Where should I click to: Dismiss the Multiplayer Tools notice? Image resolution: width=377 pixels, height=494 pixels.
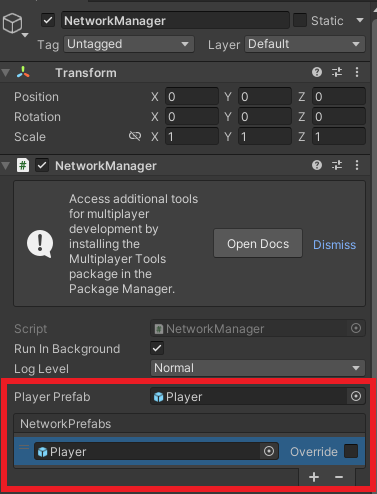pyautogui.click(x=334, y=245)
